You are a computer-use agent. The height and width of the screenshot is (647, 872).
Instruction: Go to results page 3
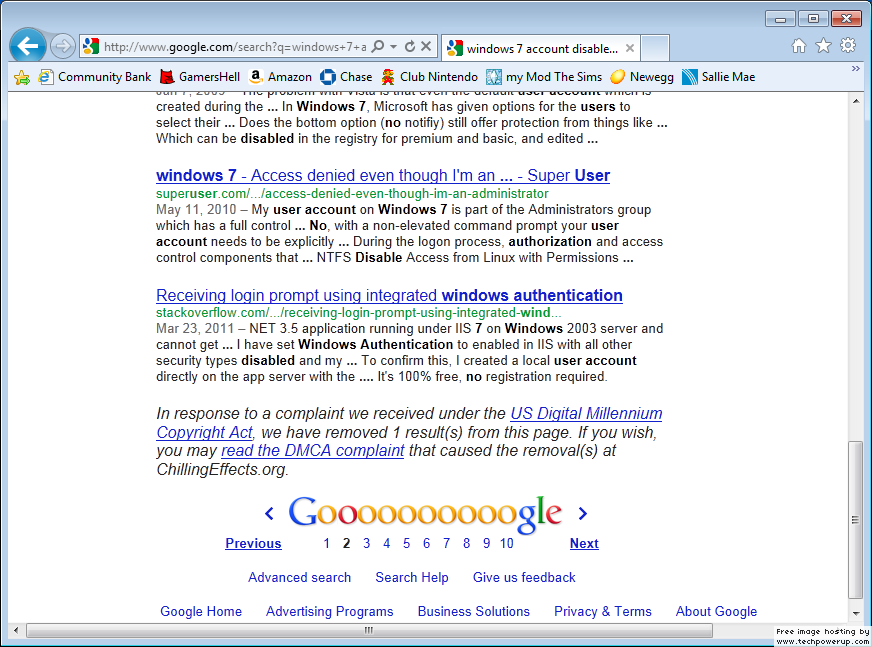tap(366, 543)
